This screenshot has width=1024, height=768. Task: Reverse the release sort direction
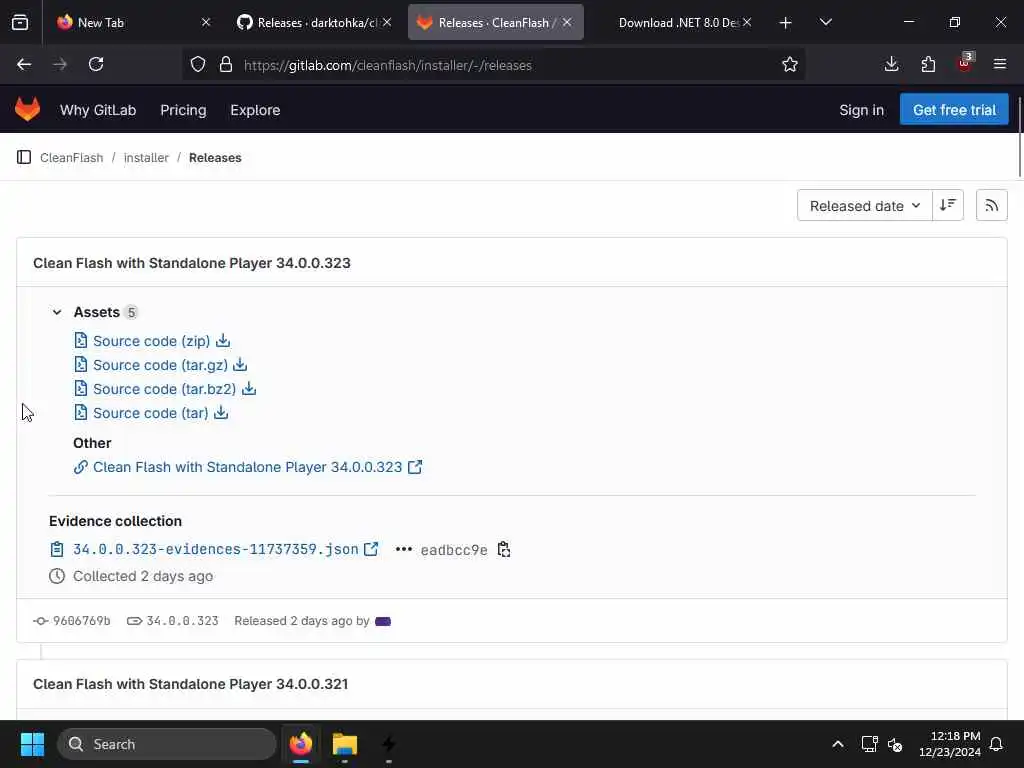coord(948,206)
